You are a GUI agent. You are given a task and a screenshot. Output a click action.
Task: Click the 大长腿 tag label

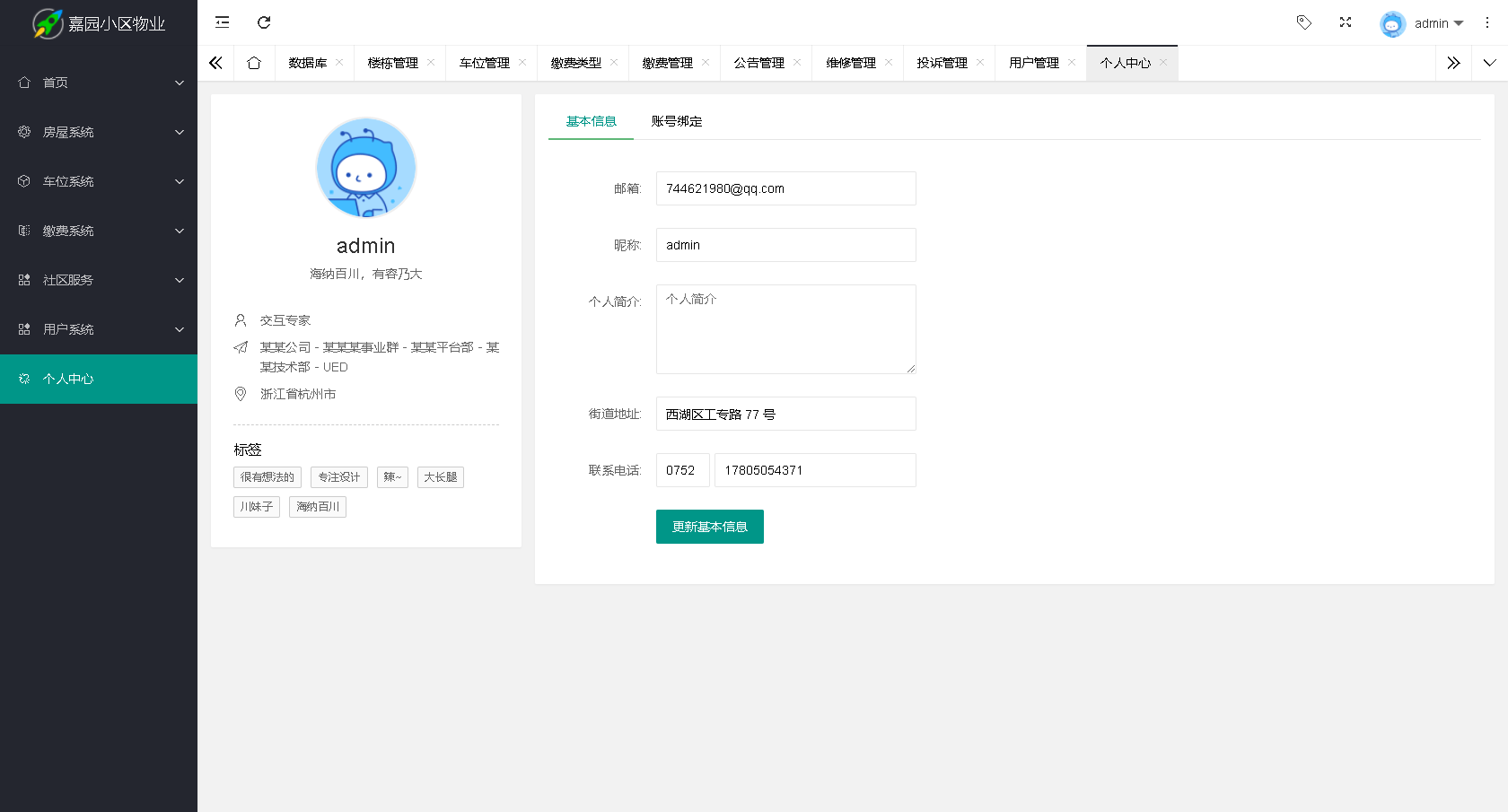click(440, 476)
